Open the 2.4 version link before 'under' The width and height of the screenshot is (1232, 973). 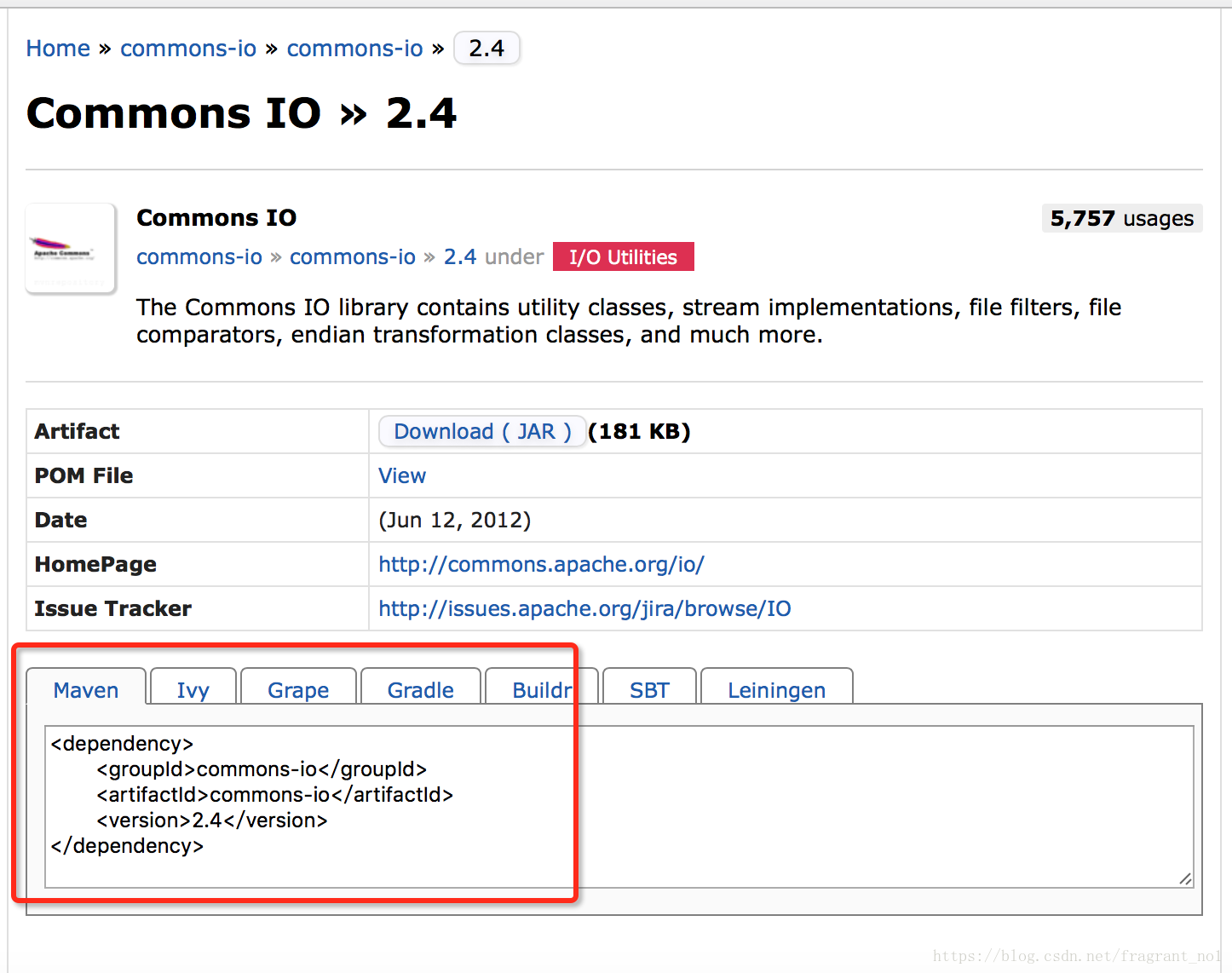(460, 256)
